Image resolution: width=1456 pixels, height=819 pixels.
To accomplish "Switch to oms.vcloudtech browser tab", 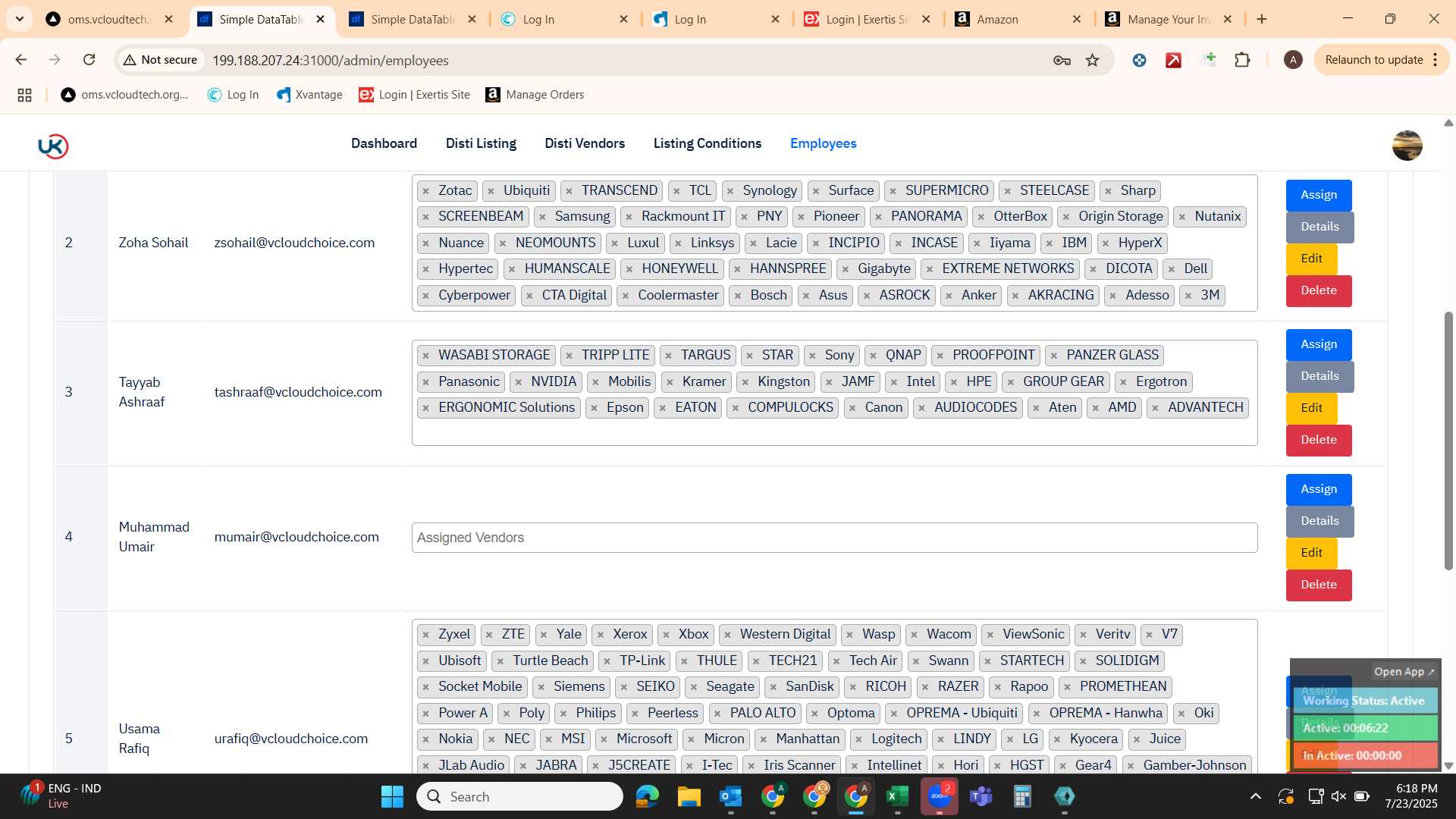I will [108, 19].
